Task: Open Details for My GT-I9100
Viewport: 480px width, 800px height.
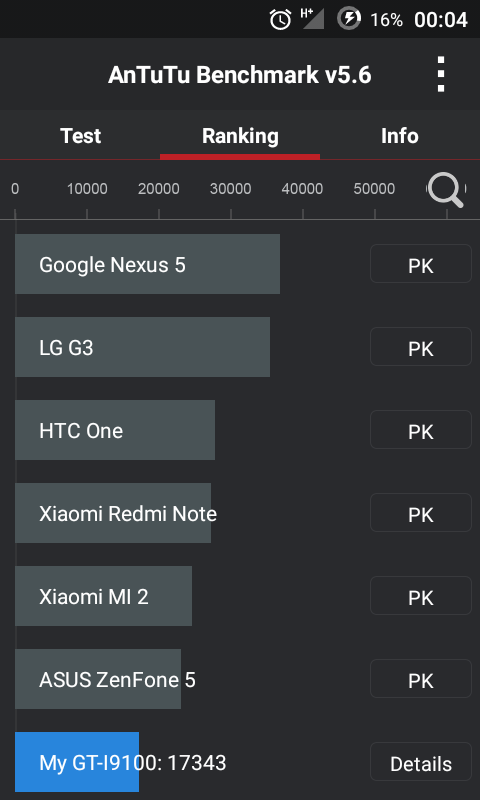Action: [x=421, y=762]
